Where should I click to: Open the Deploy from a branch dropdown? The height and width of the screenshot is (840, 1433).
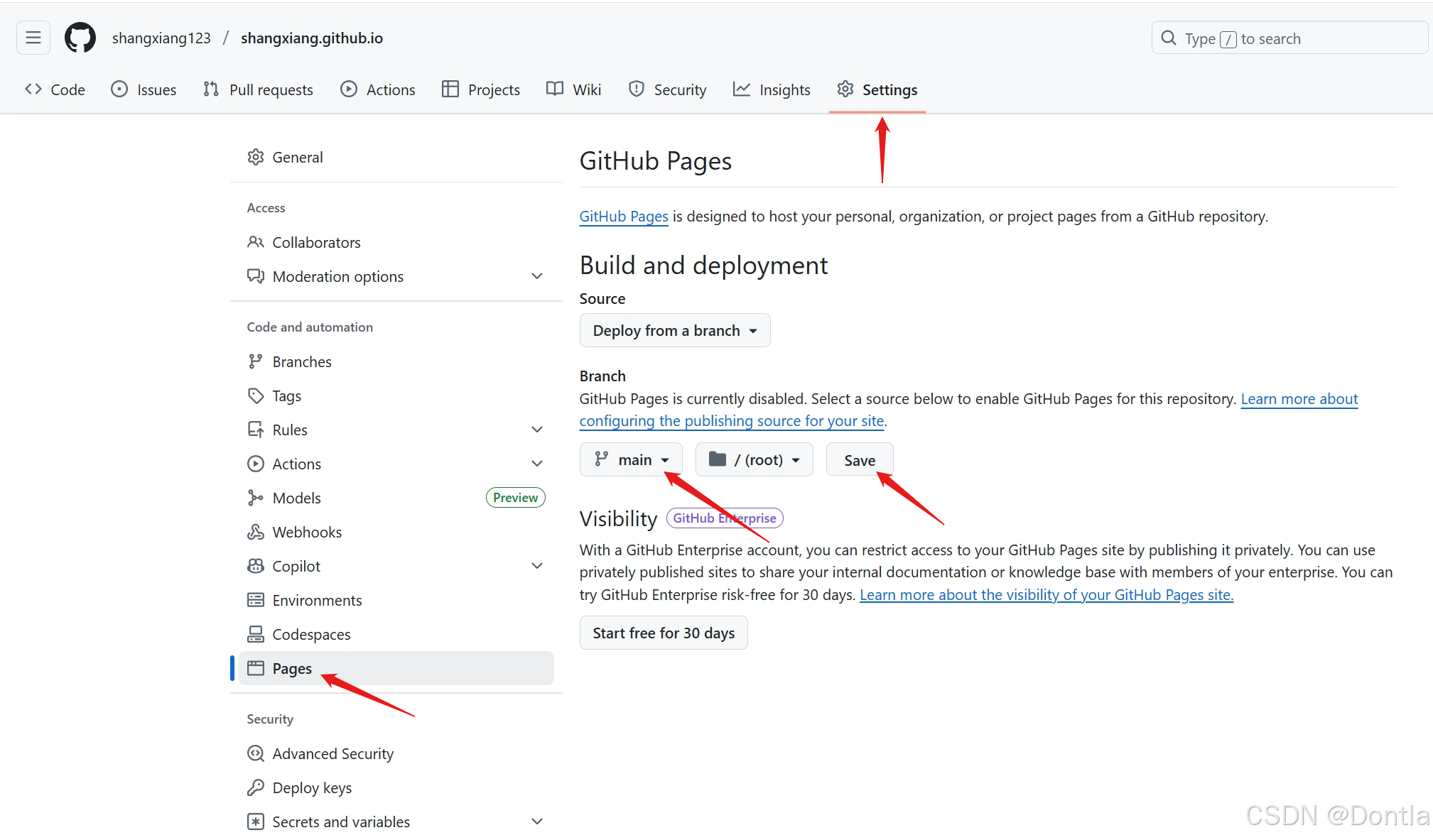tap(674, 330)
